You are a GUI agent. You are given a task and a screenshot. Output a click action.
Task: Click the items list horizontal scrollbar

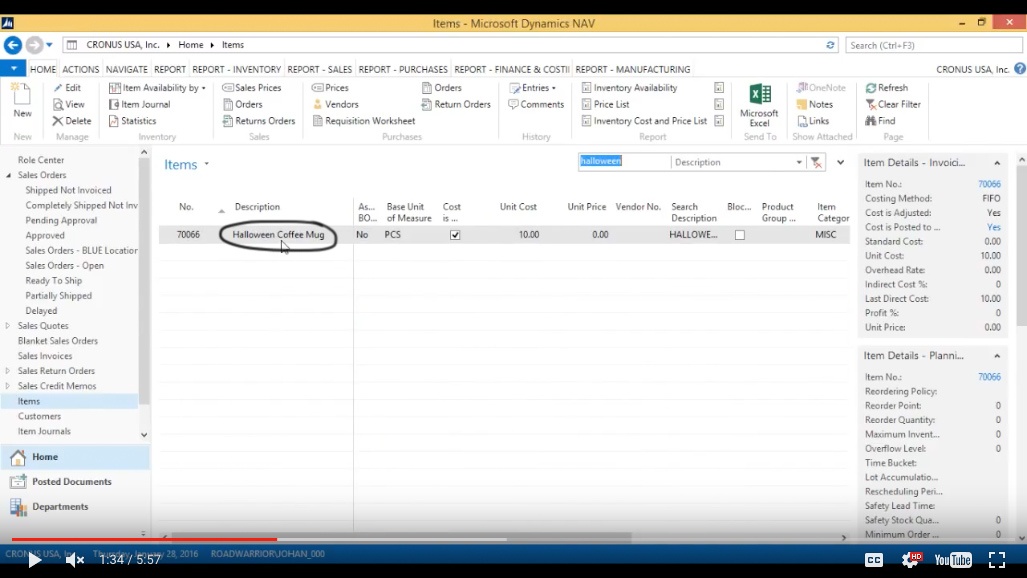point(401,537)
